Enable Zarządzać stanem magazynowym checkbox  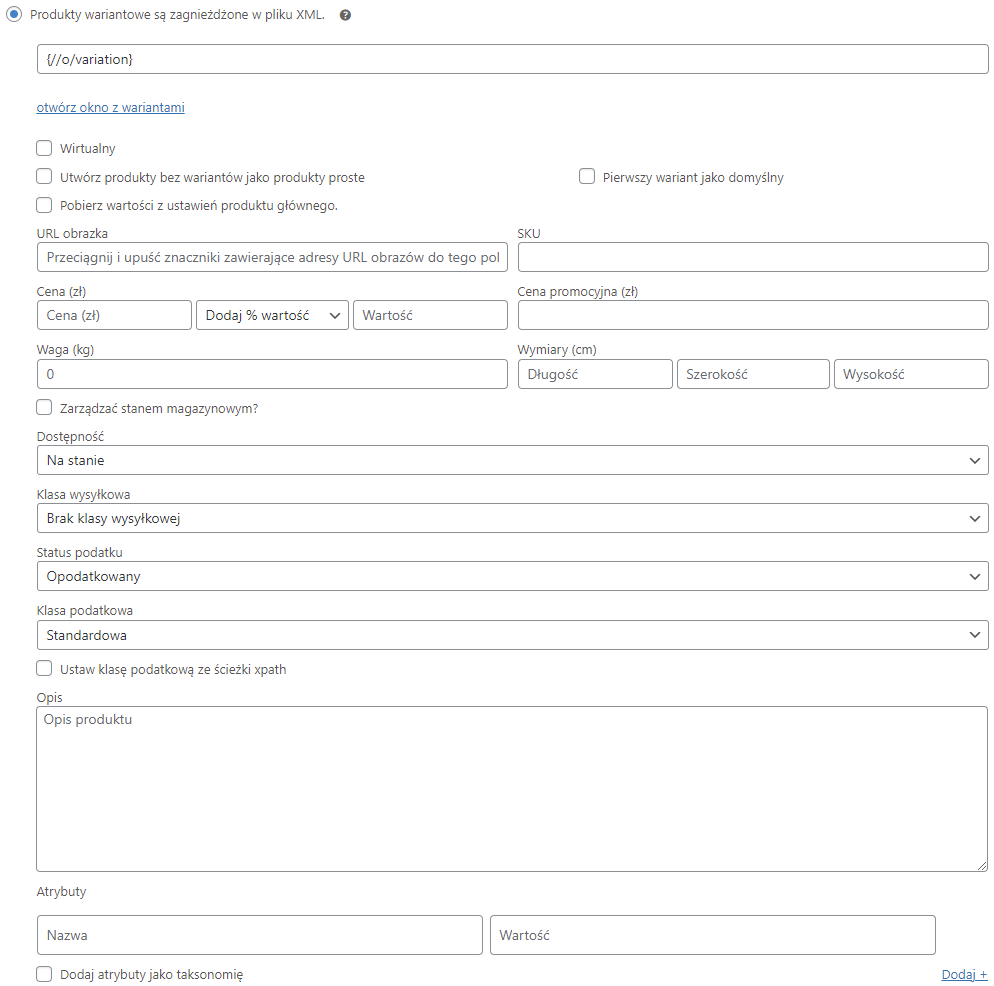pyautogui.click(x=44, y=407)
